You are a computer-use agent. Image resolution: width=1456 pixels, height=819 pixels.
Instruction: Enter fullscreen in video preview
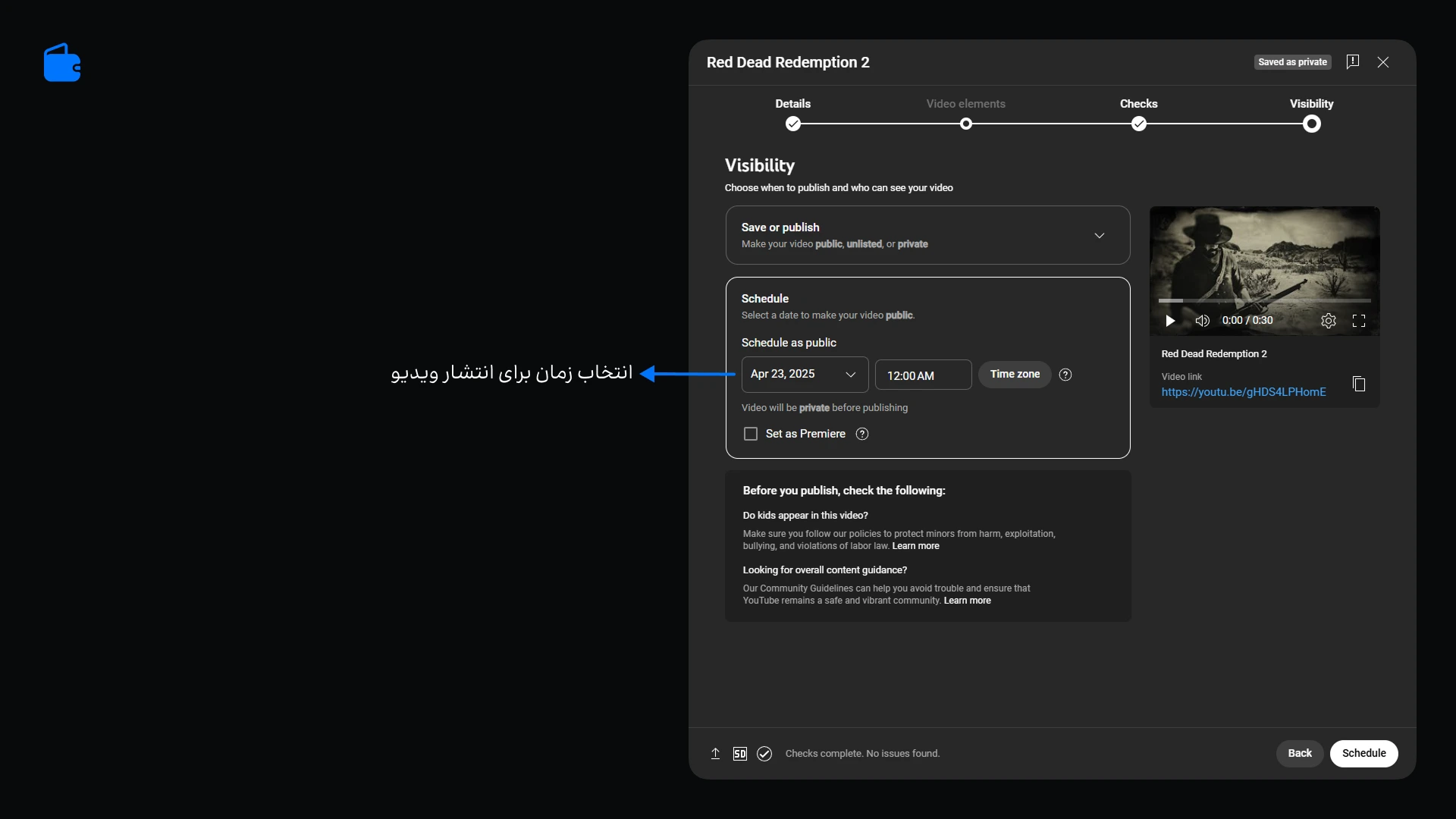[x=1359, y=321]
